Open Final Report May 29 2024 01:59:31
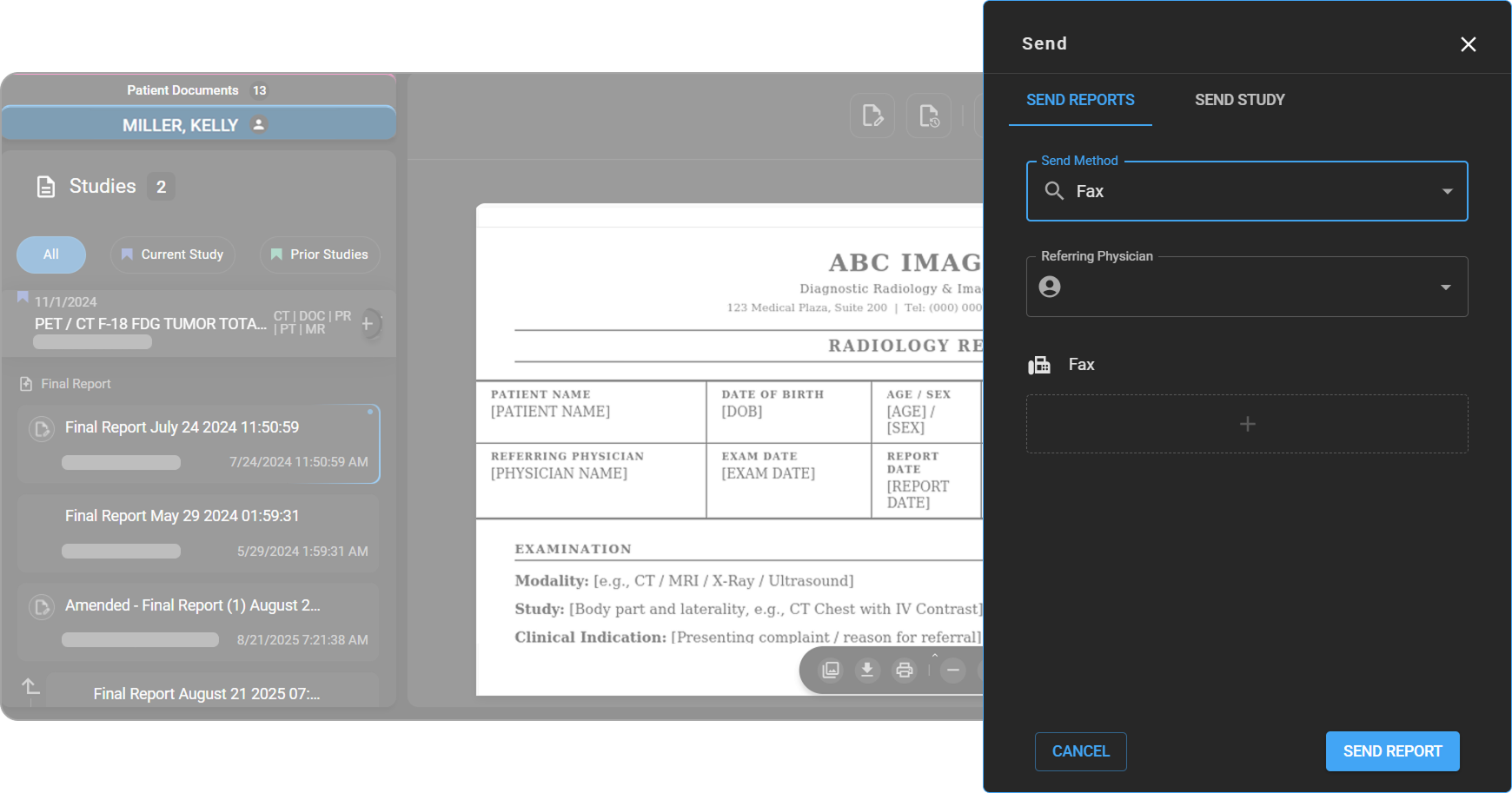 tap(198, 532)
